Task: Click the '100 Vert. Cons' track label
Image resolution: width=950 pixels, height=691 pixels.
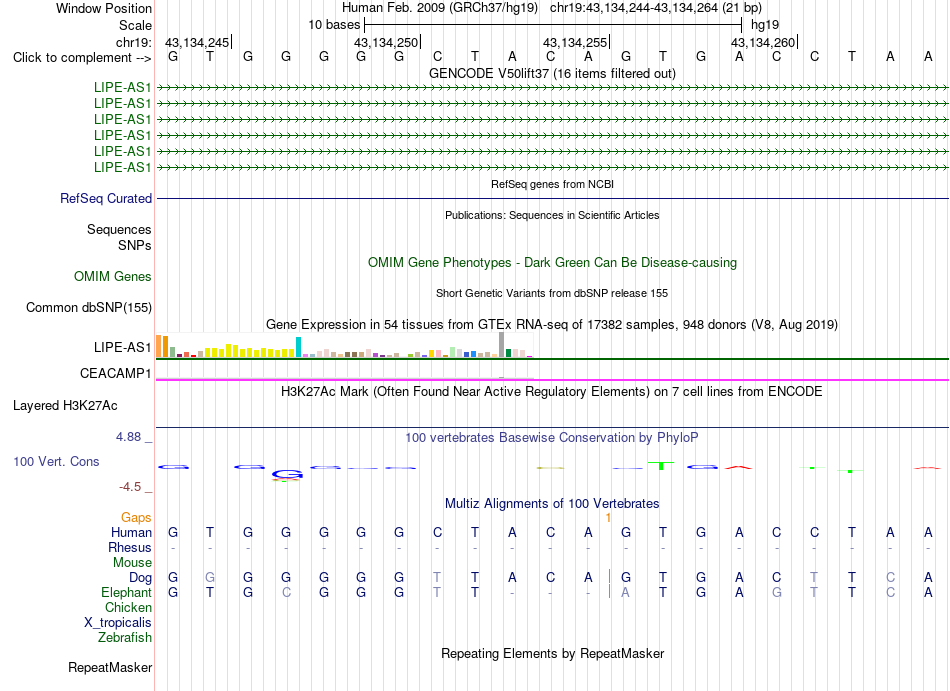Action: point(56,461)
